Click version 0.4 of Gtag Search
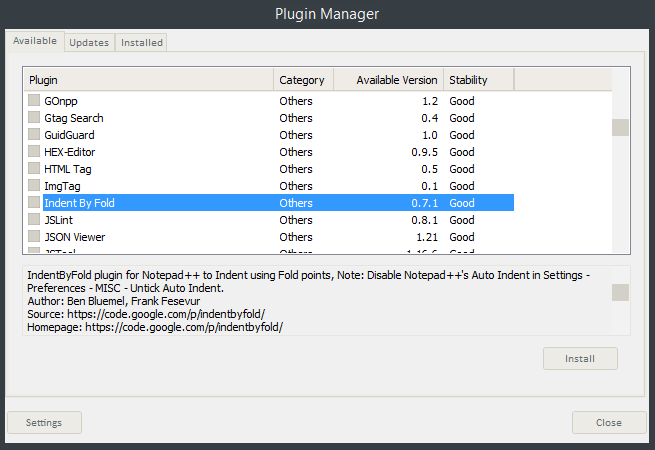 click(429, 118)
